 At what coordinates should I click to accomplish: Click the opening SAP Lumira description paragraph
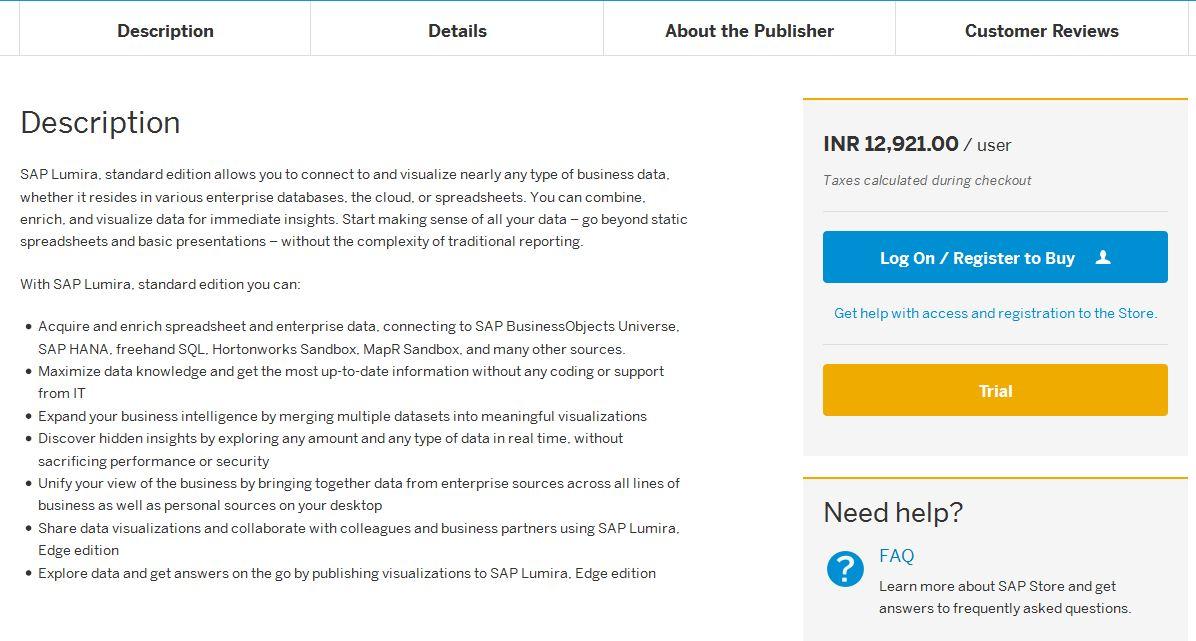point(353,208)
